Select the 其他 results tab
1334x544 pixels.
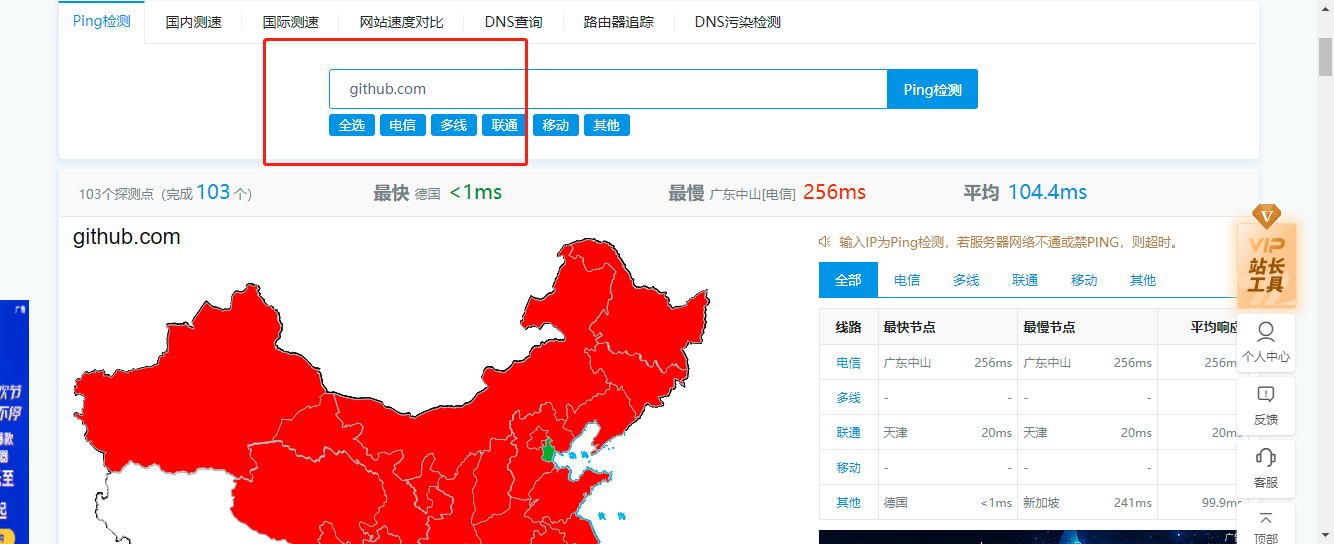(x=1143, y=280)
